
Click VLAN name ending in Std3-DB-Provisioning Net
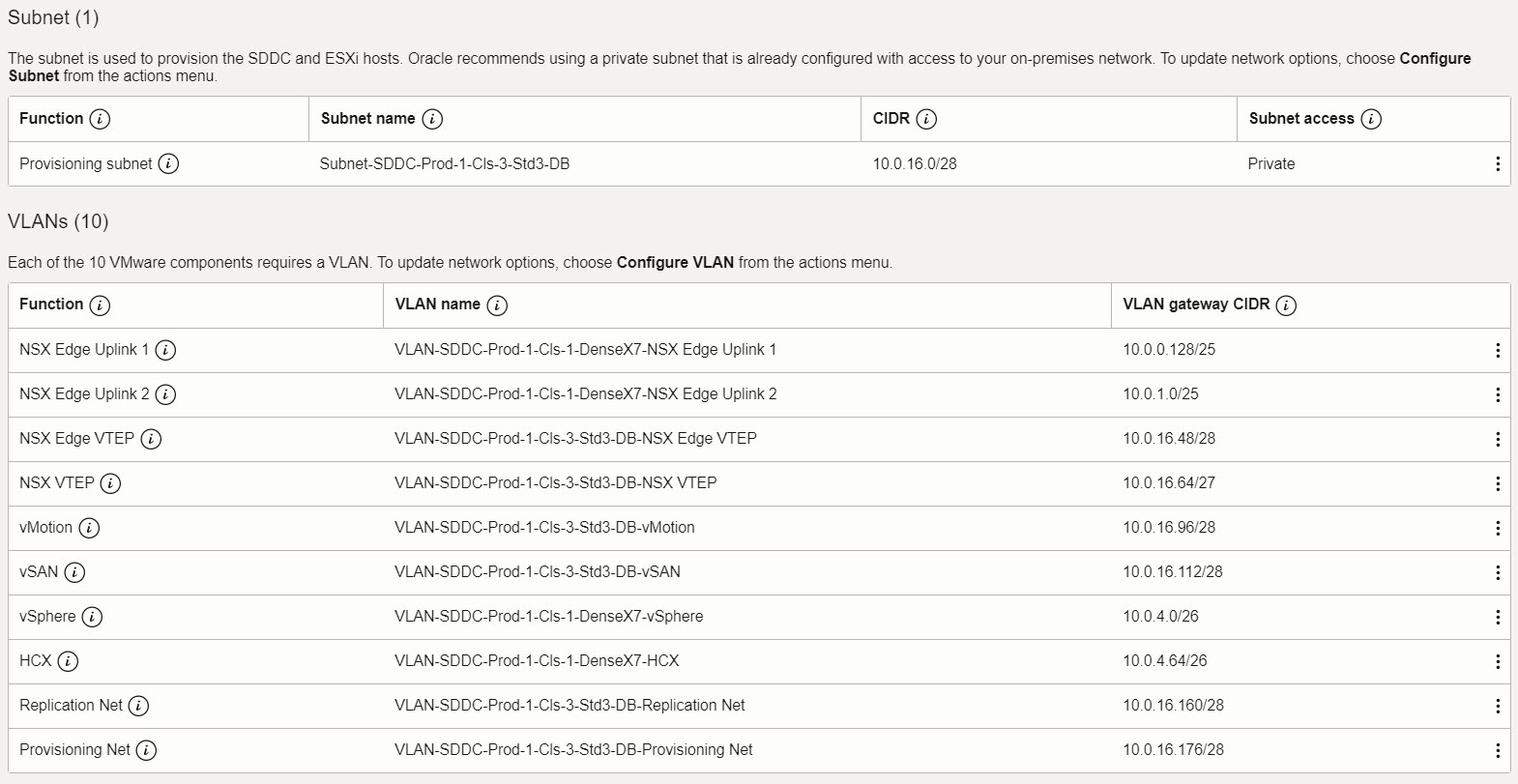[573, 749]
